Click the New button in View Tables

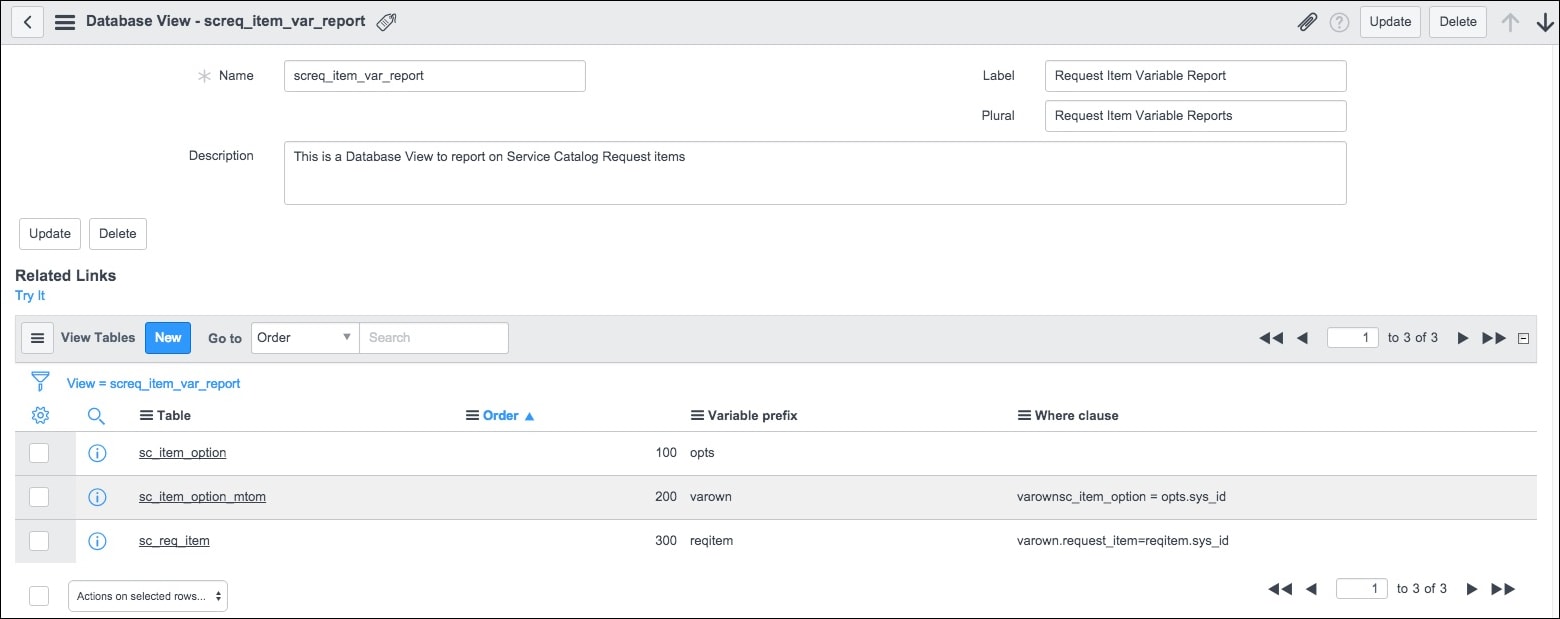click(x=167, y=337)
